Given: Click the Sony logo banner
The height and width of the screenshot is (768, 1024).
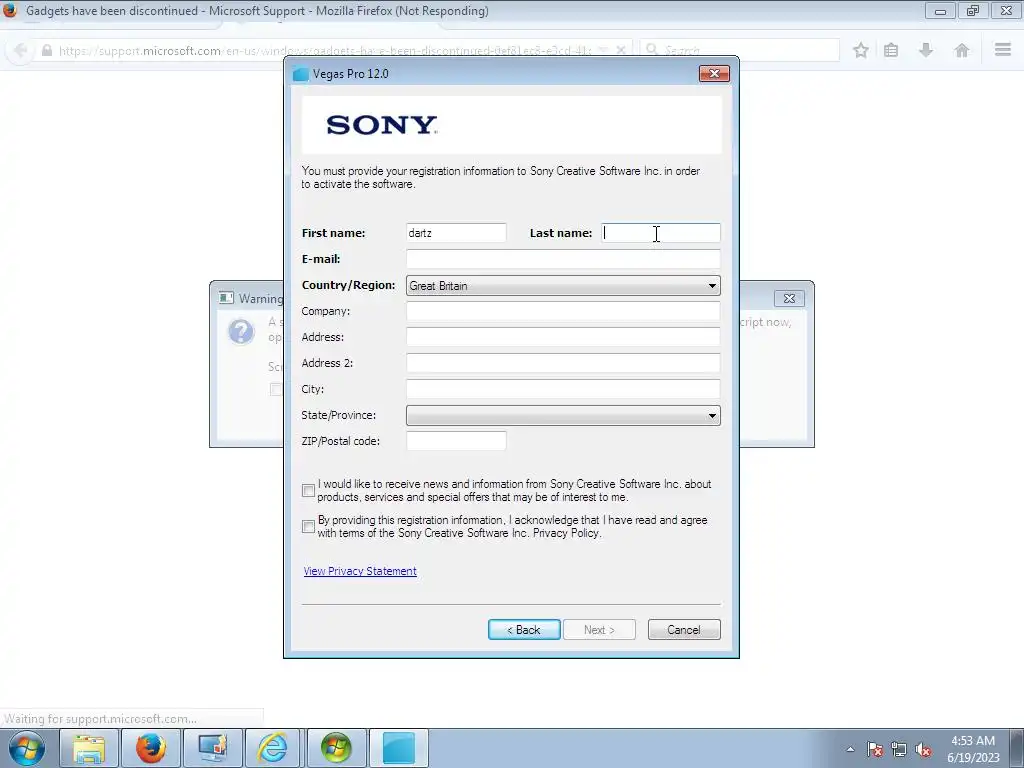Looking at the screenshot, I should (x=511, y=125).
